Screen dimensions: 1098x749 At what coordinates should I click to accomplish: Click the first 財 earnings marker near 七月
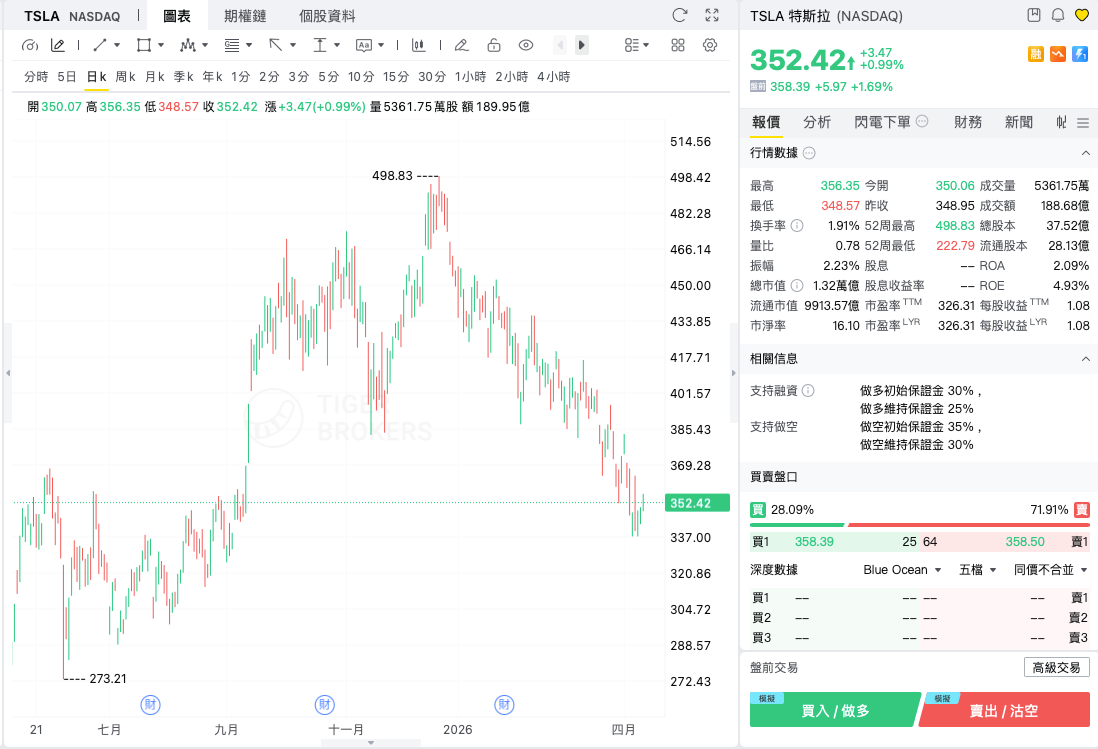click(151, 704)
